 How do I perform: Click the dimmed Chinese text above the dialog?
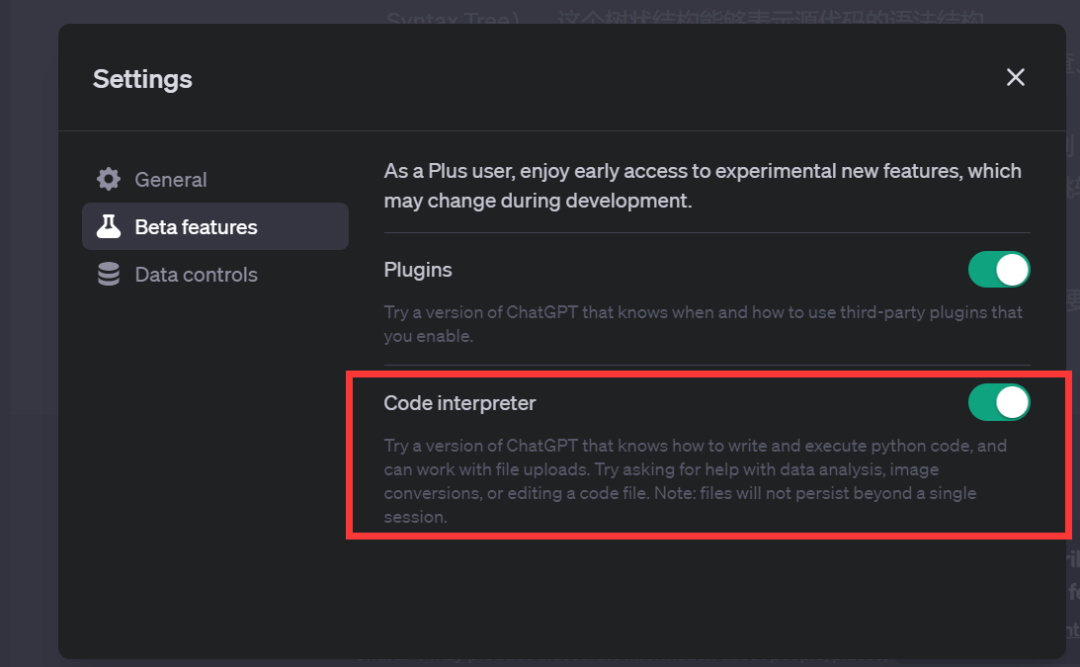(685, 17)
